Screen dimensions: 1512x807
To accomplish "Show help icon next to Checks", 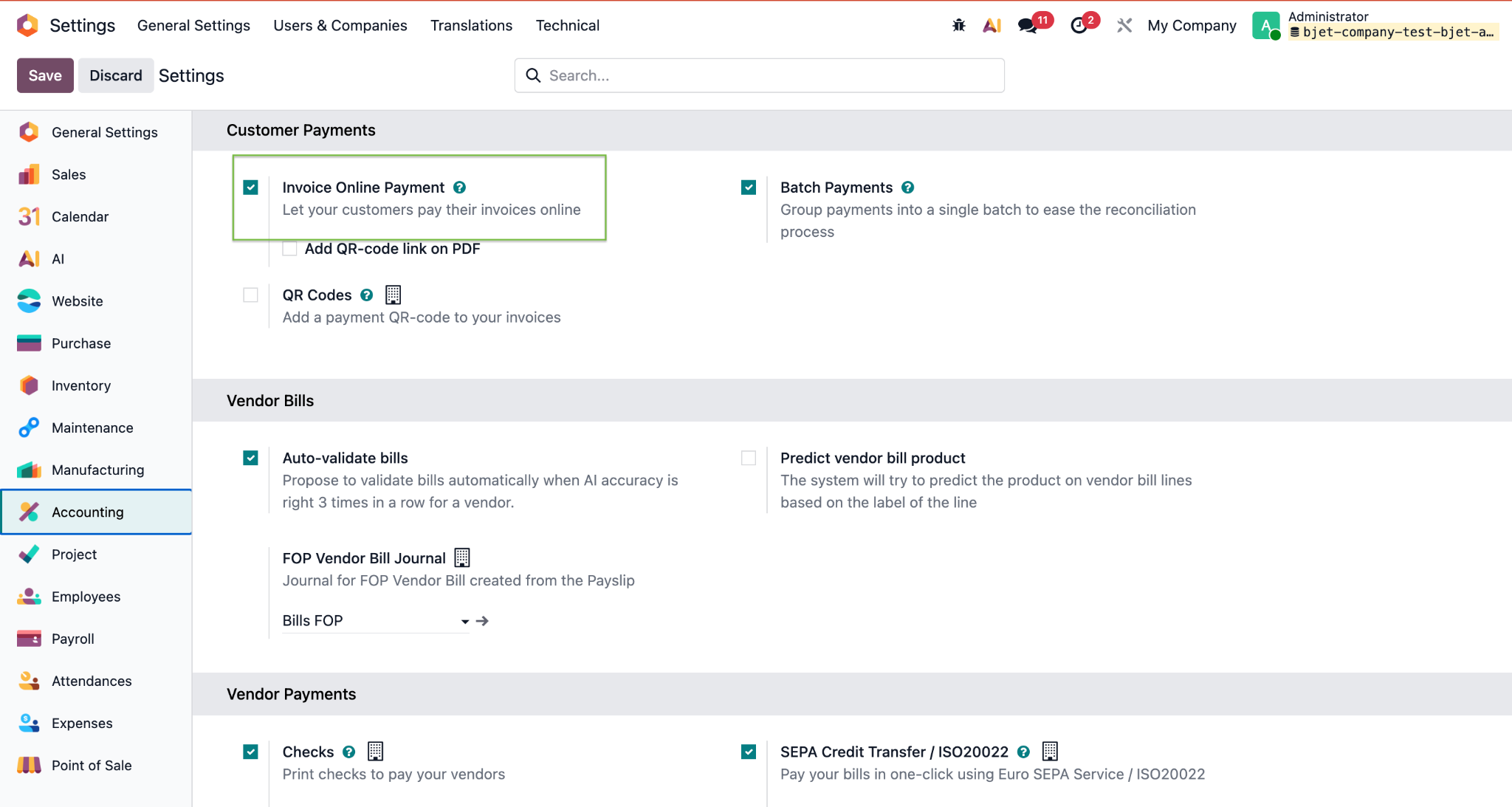I will pos(349,752).
